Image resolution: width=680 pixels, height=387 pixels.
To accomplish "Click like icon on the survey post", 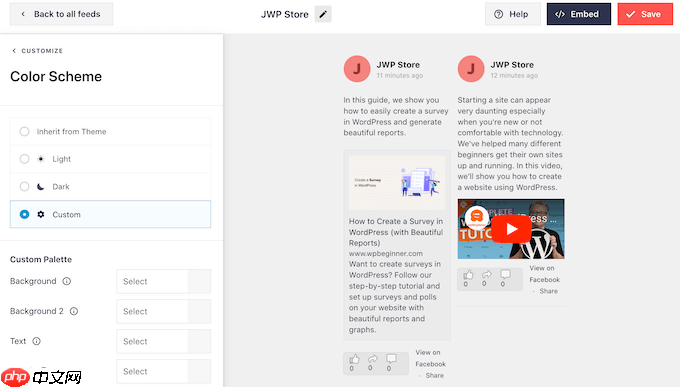I will [354, 359].
